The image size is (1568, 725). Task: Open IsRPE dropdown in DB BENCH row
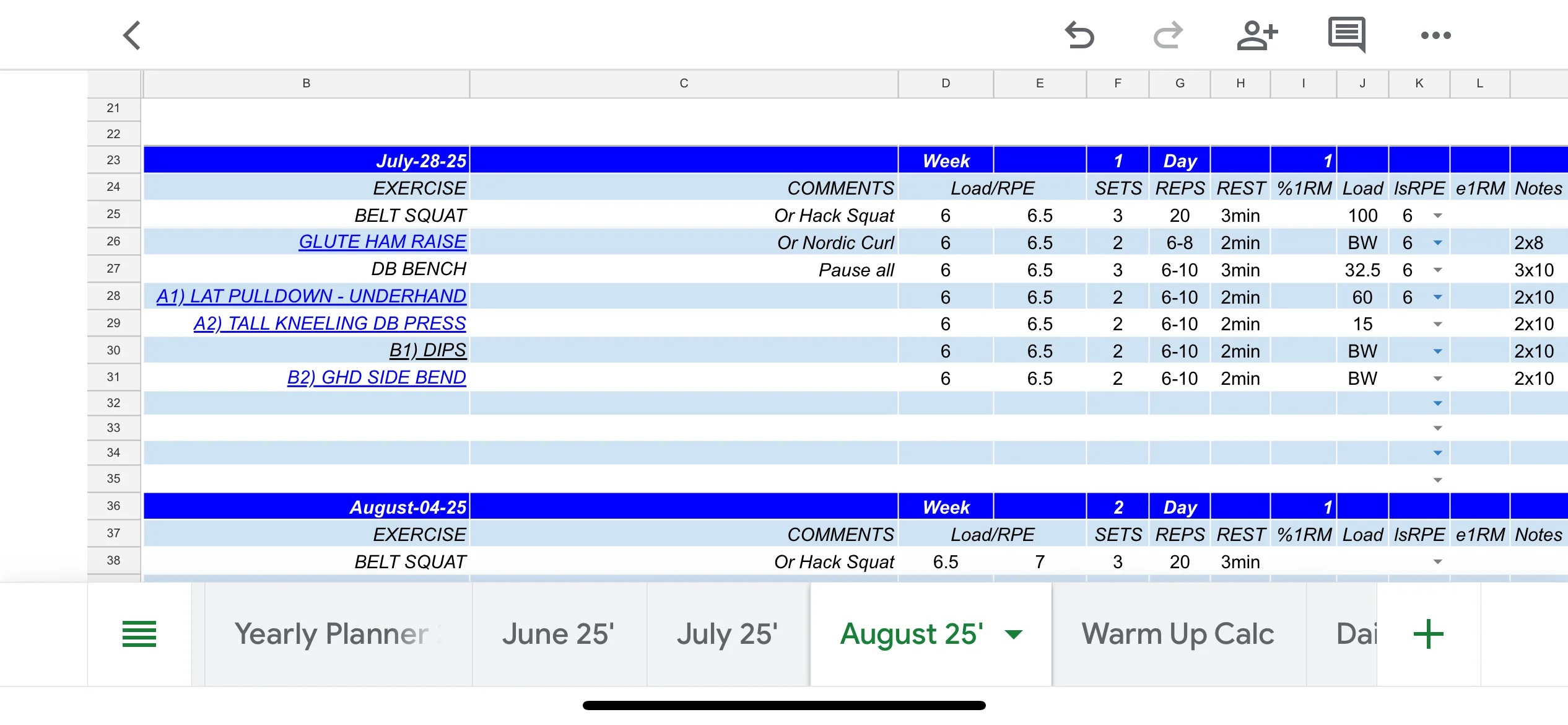pyautogui.click(x=1437, y=270)
